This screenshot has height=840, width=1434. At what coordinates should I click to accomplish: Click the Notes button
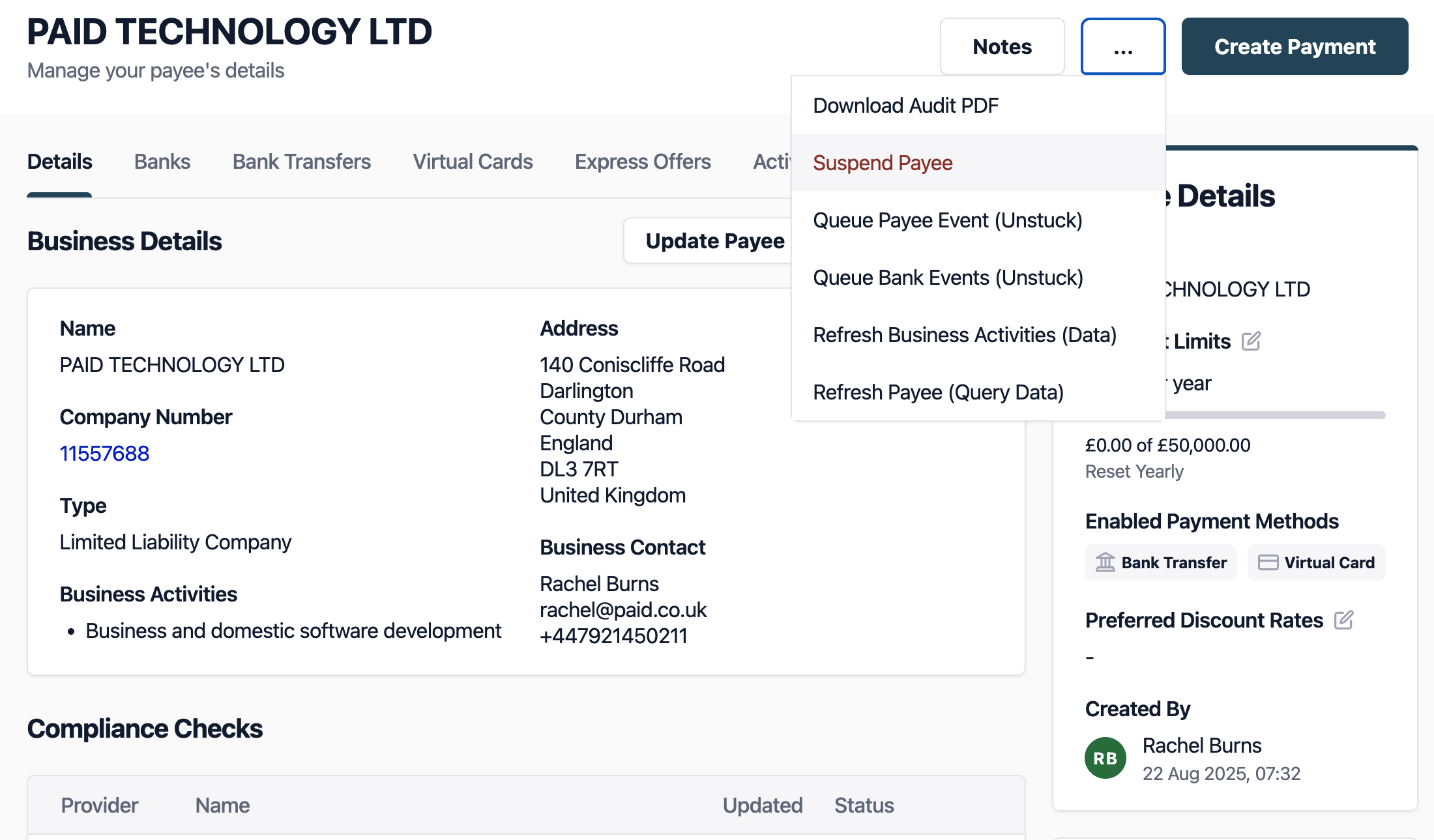(x=1002, y=46)
